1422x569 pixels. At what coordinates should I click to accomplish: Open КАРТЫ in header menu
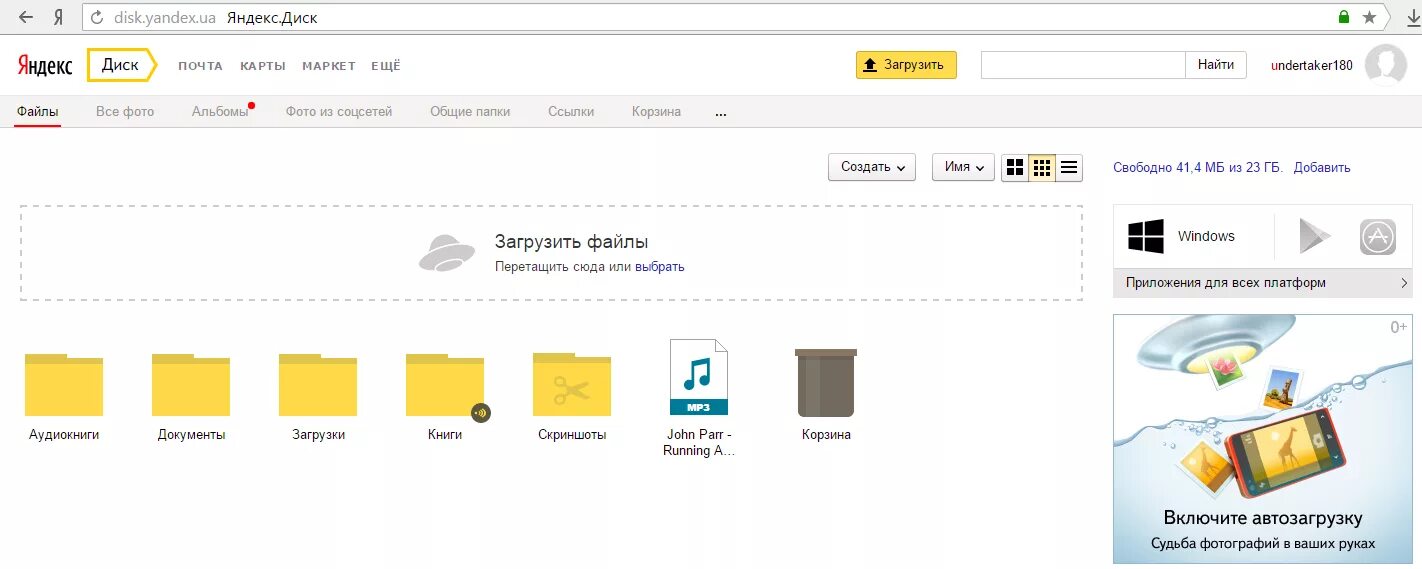[x=263, y=66]
